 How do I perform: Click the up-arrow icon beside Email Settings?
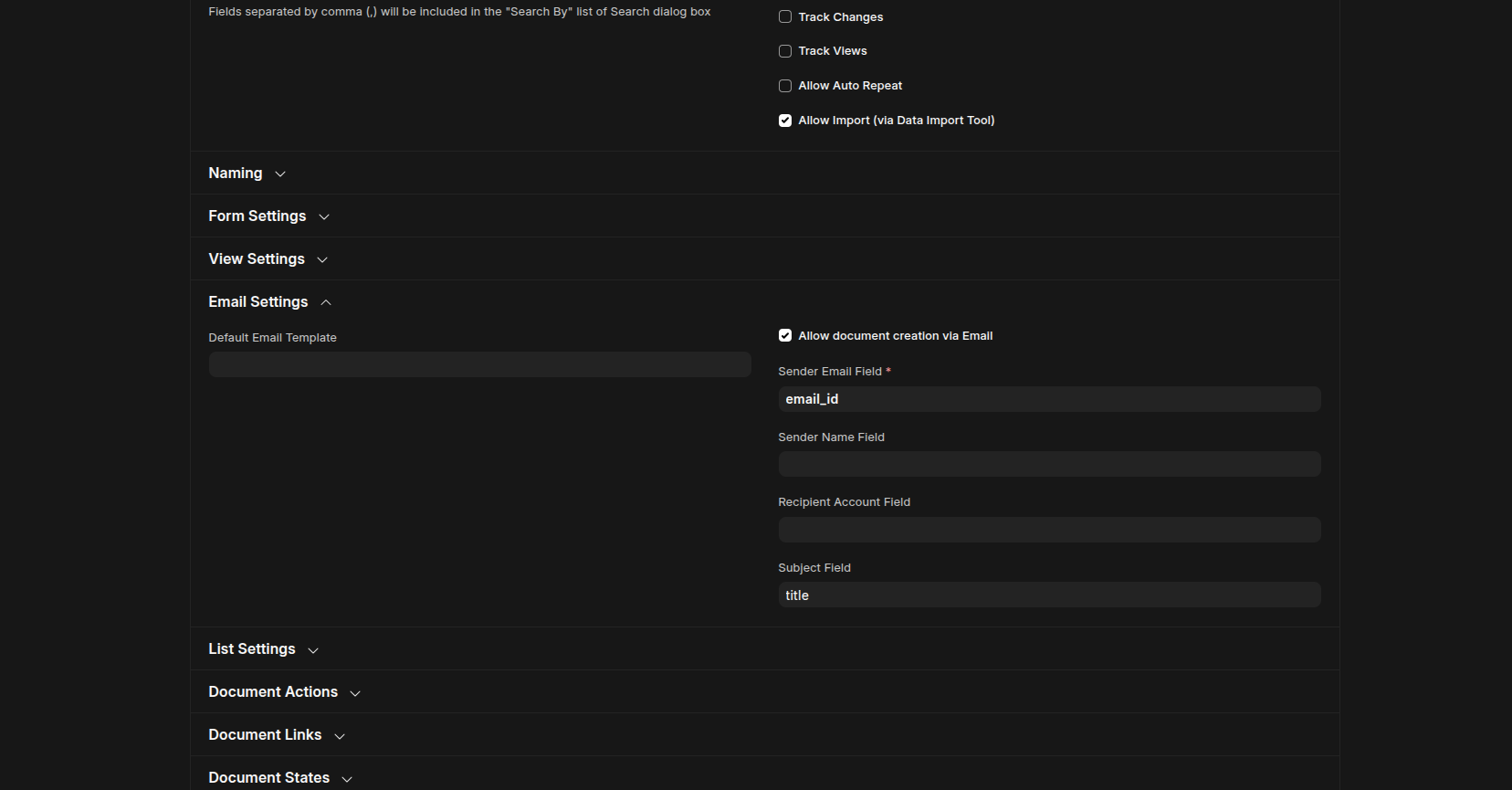pyautogui.click(x=326, y=302)
